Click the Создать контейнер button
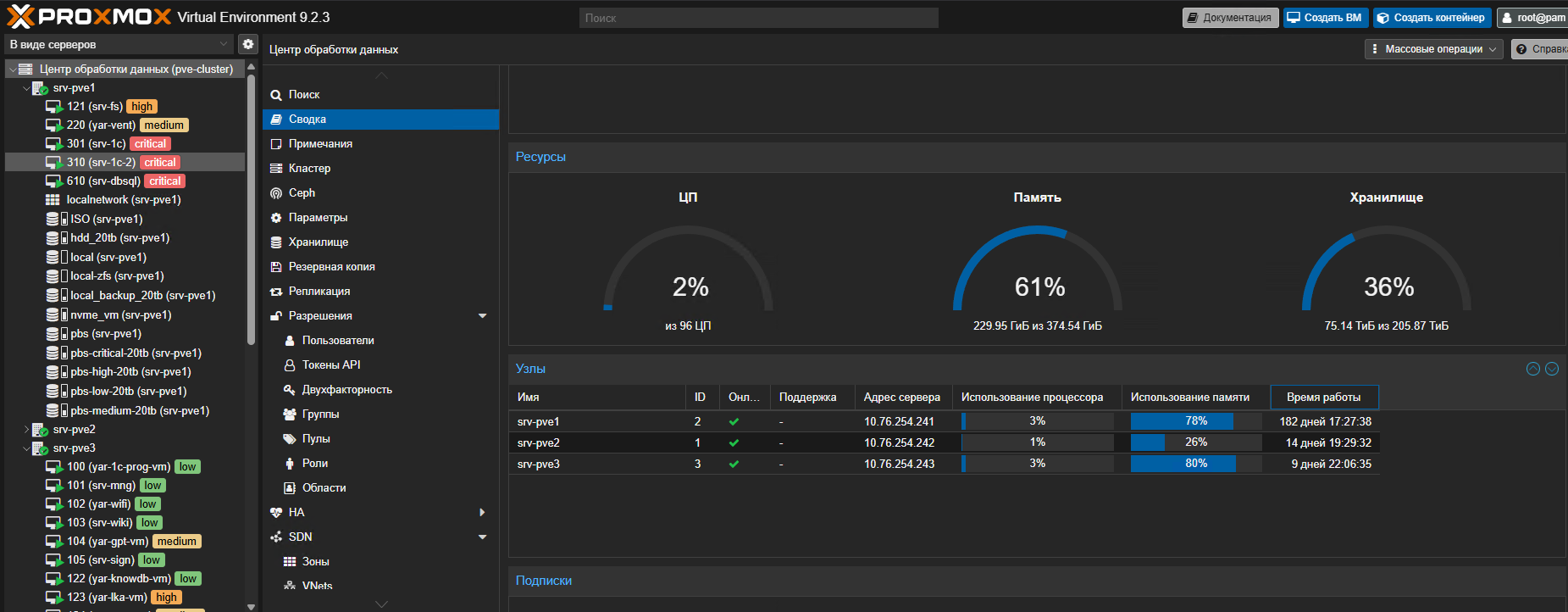The width and height of the screenshot is (1568, 612). coord(1432,18)
